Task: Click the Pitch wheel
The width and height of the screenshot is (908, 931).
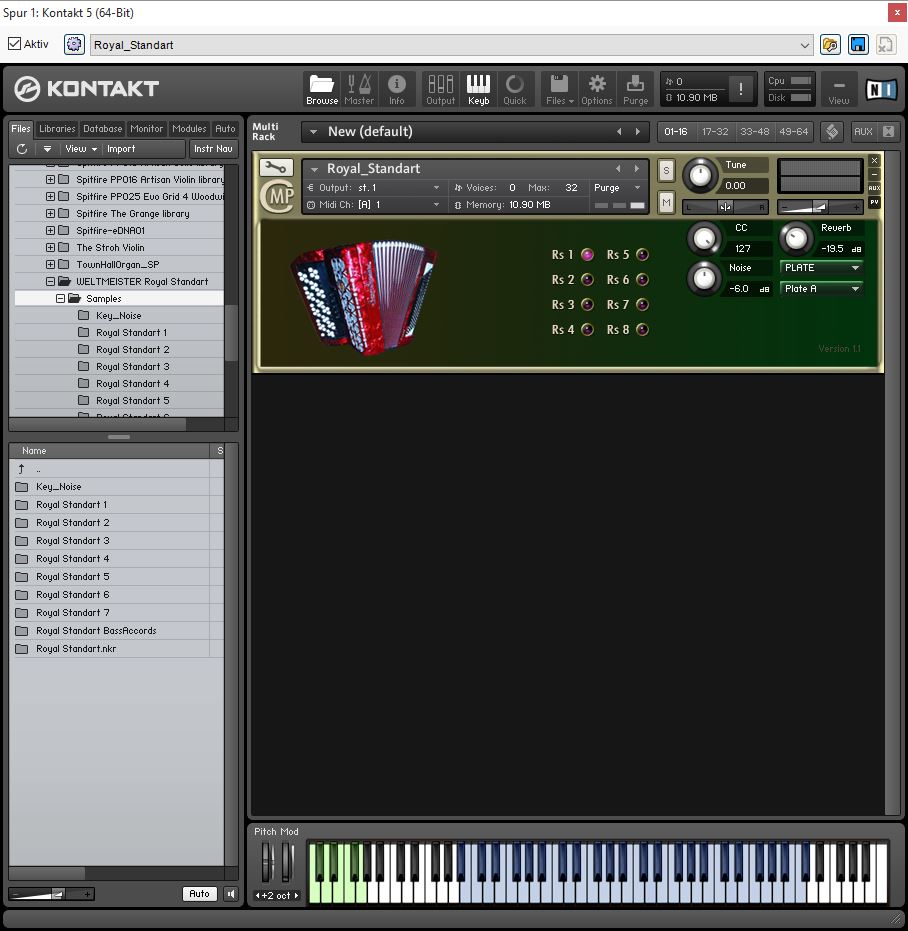Action: tap(268, 862)
